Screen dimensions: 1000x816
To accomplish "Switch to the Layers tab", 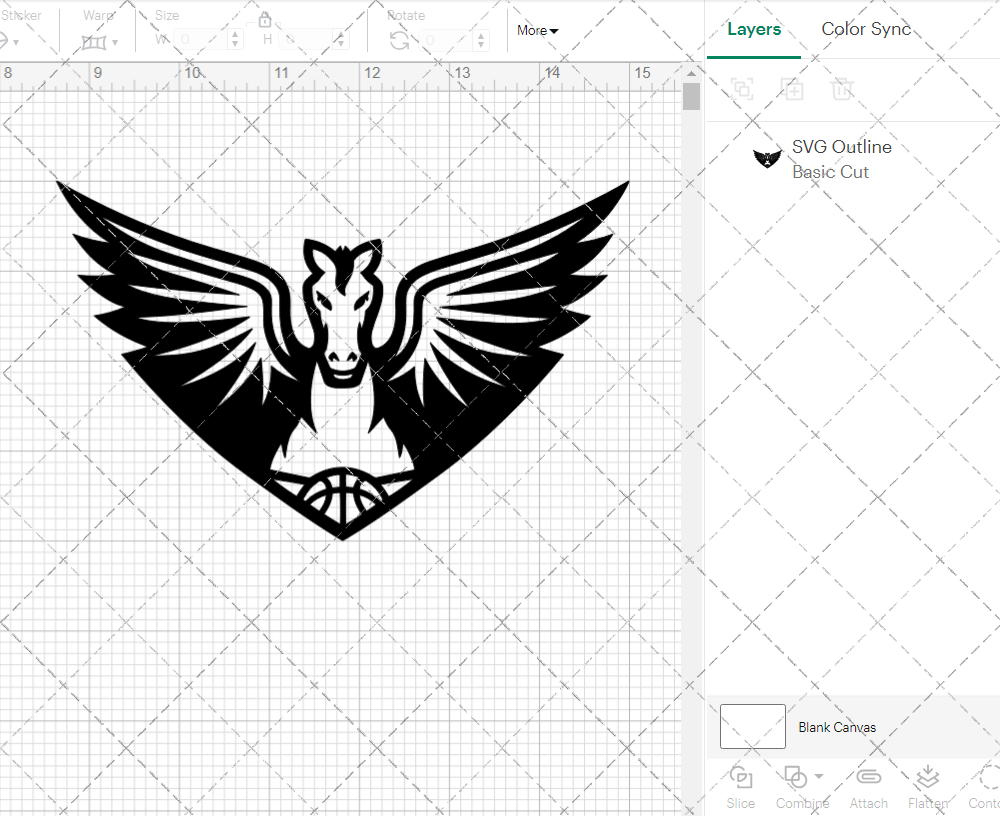I will tap(754, 29).
